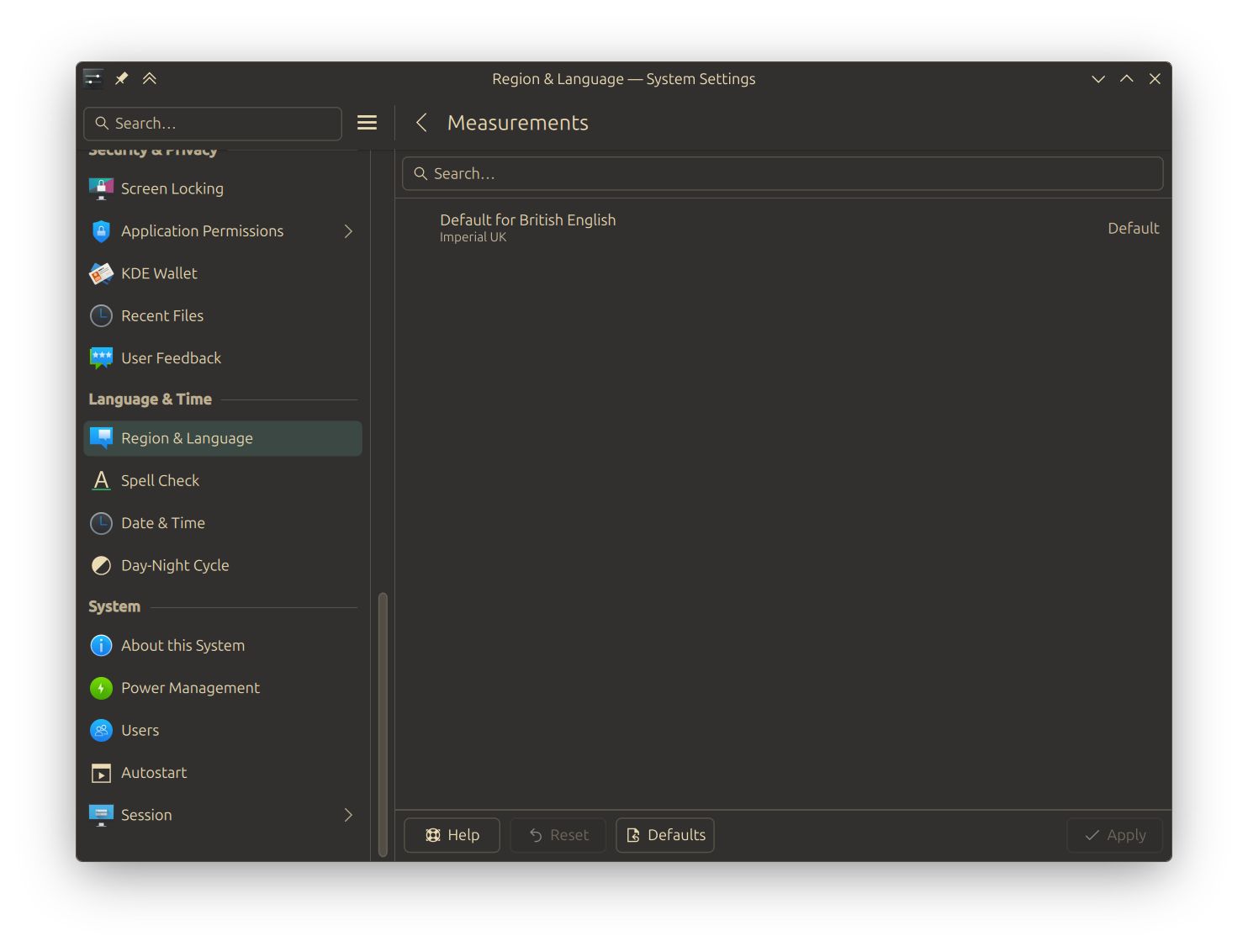Open Application Permissions shield icon
Screen dimensions: 1248x952
pyautogui.click(x=101, y=231)
